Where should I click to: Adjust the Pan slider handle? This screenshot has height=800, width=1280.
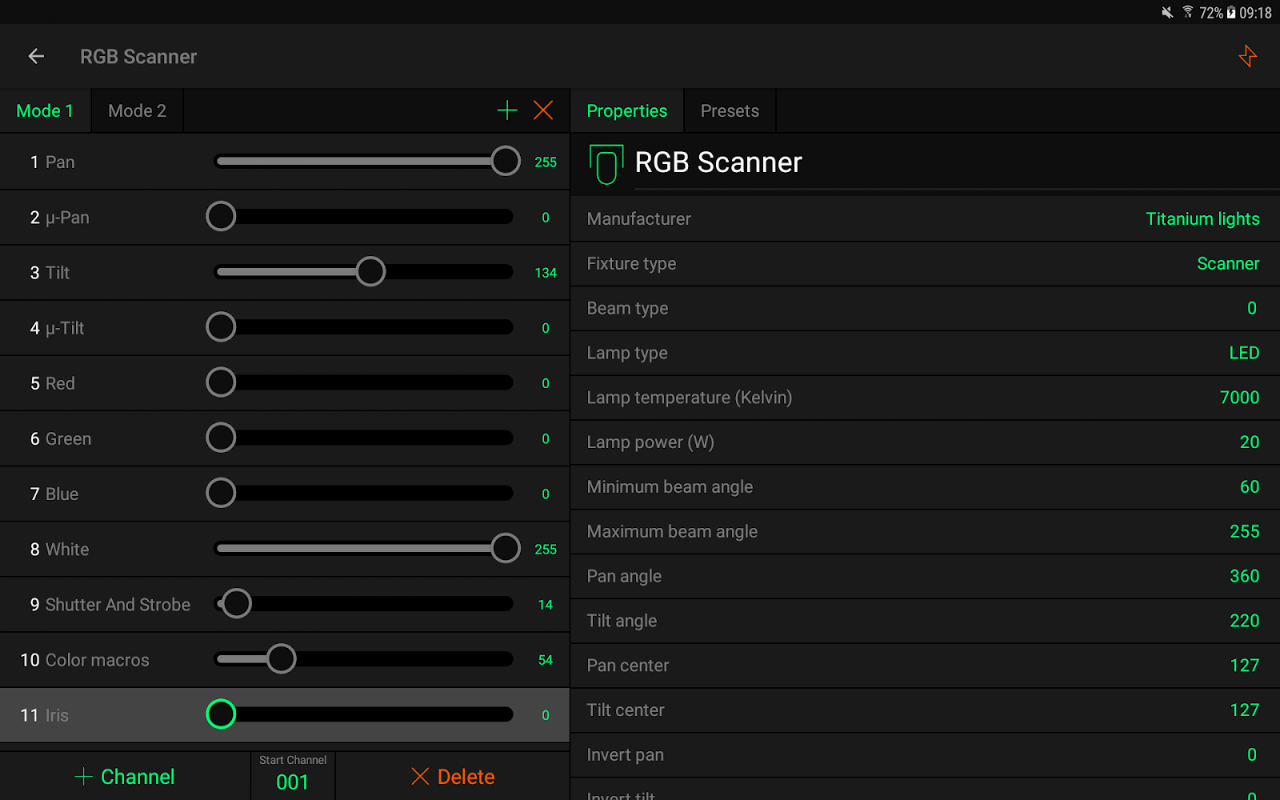click(506, 161)
